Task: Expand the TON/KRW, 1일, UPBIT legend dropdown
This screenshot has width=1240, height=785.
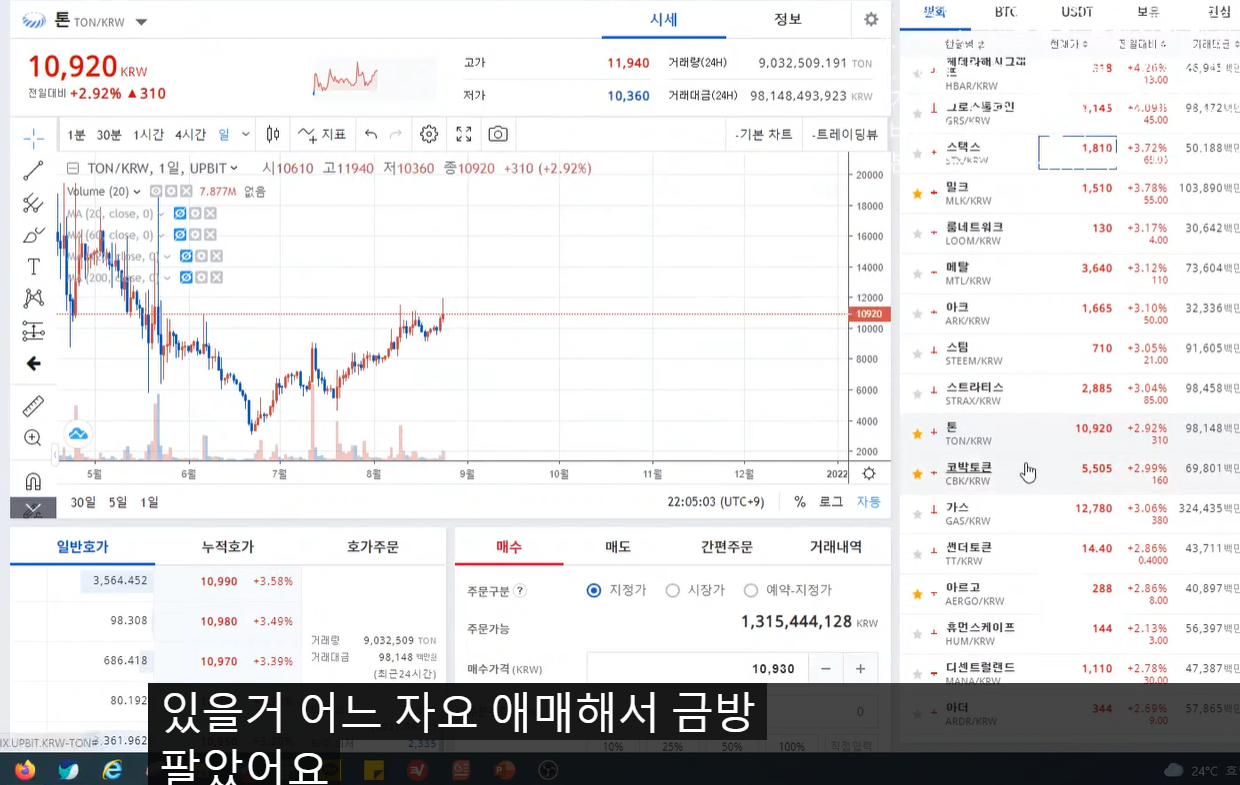Action: pos(235,169)
